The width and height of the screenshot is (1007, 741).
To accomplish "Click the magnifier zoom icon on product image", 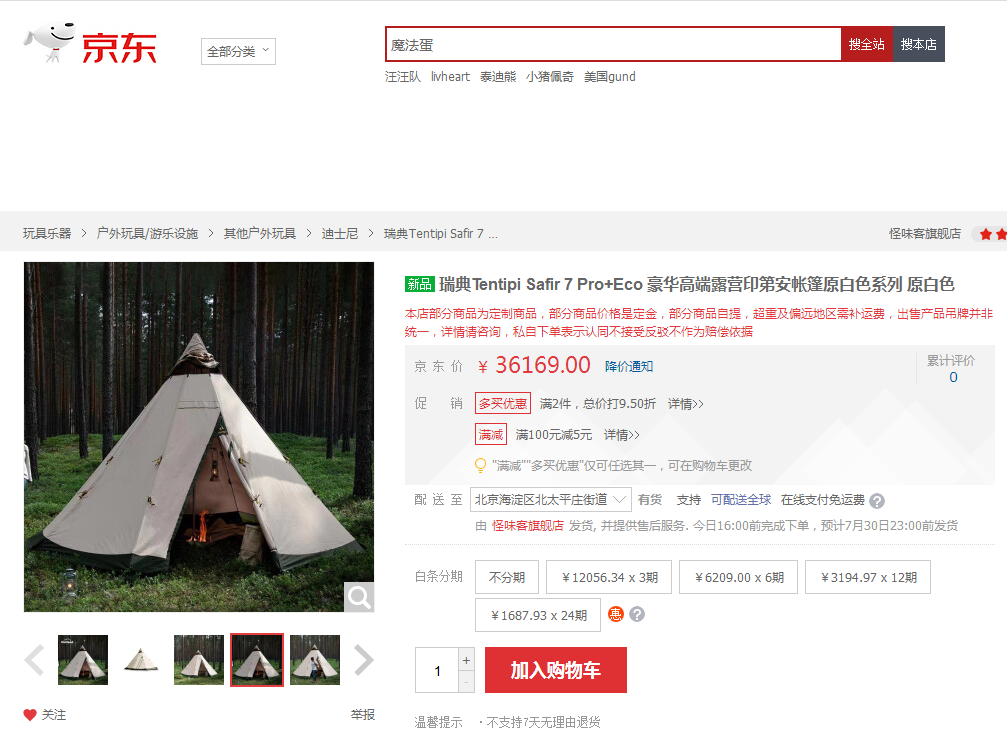I will [x=359, y=597].
